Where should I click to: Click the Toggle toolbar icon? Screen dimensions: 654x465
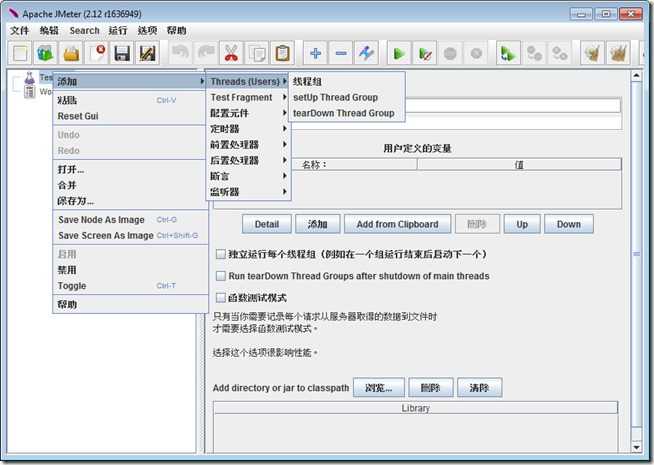366,53
